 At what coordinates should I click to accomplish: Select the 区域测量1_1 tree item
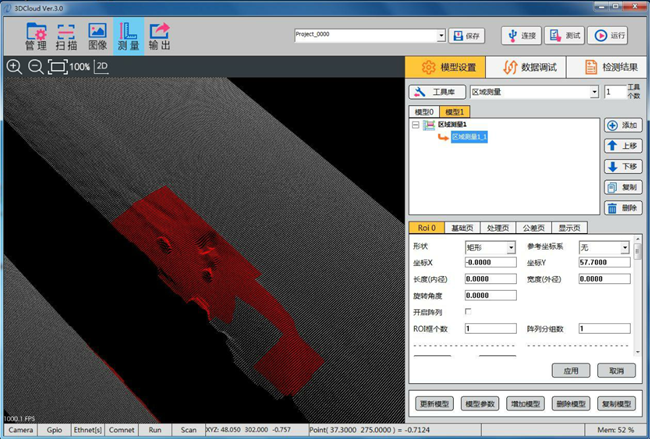pos(469,137)
